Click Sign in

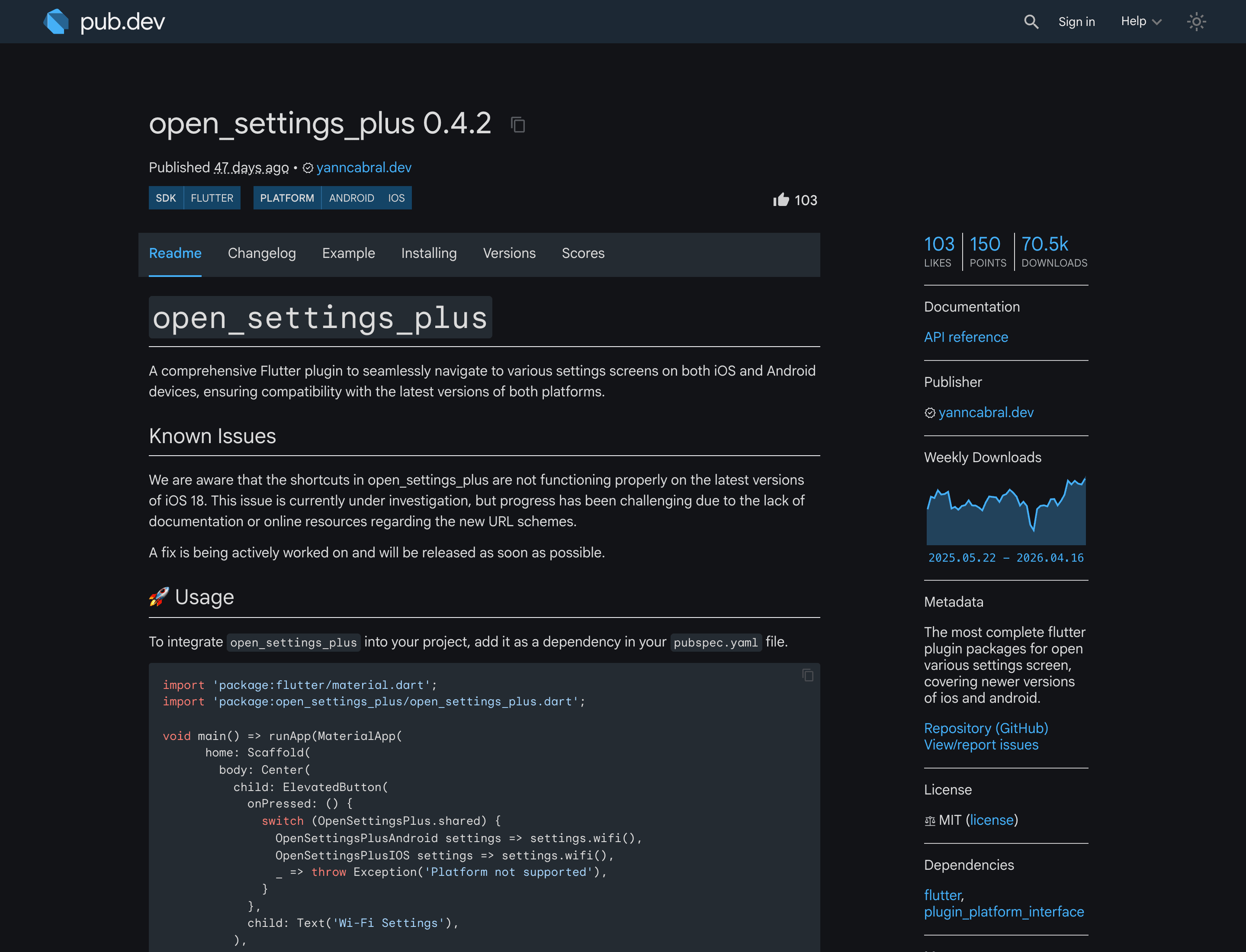click(x=1076, y=22)
